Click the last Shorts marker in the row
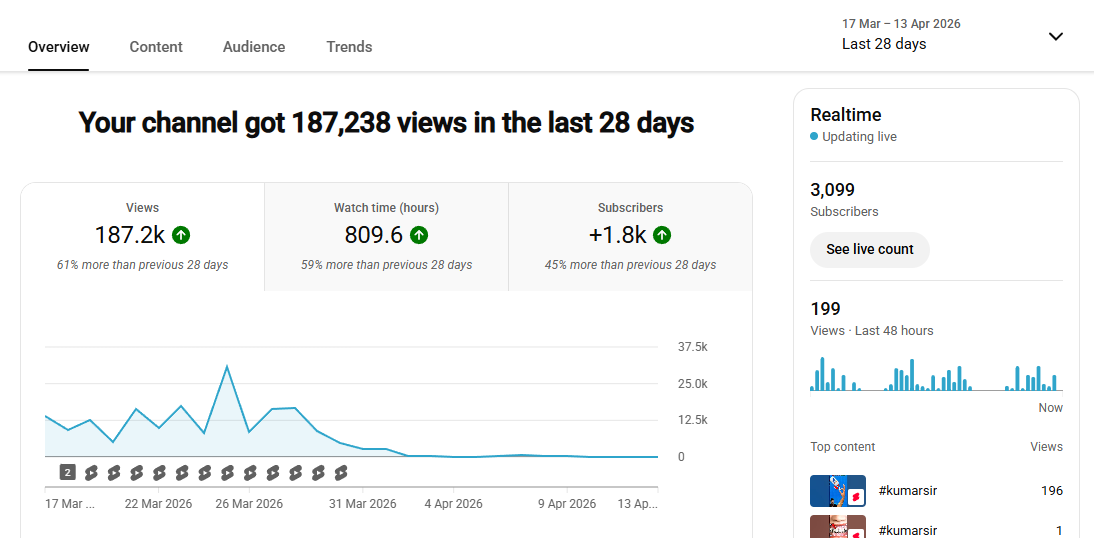 click(341, 472)
